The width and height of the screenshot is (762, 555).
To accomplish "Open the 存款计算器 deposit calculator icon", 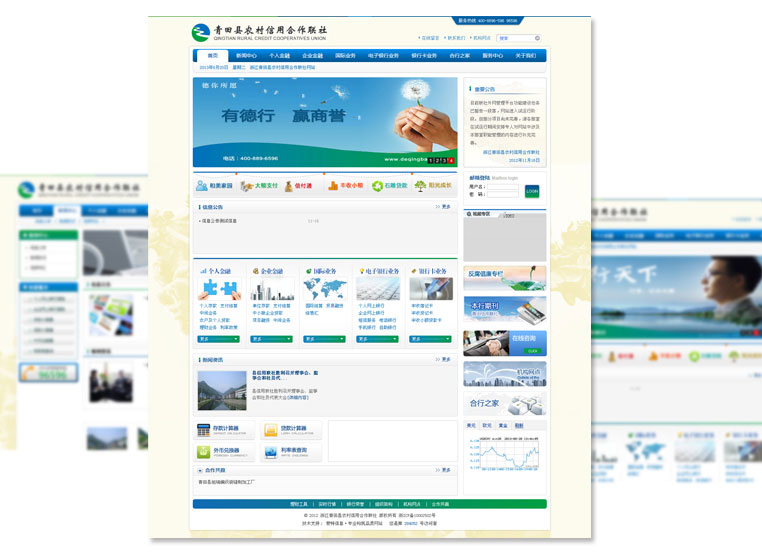I will [204, 431].
